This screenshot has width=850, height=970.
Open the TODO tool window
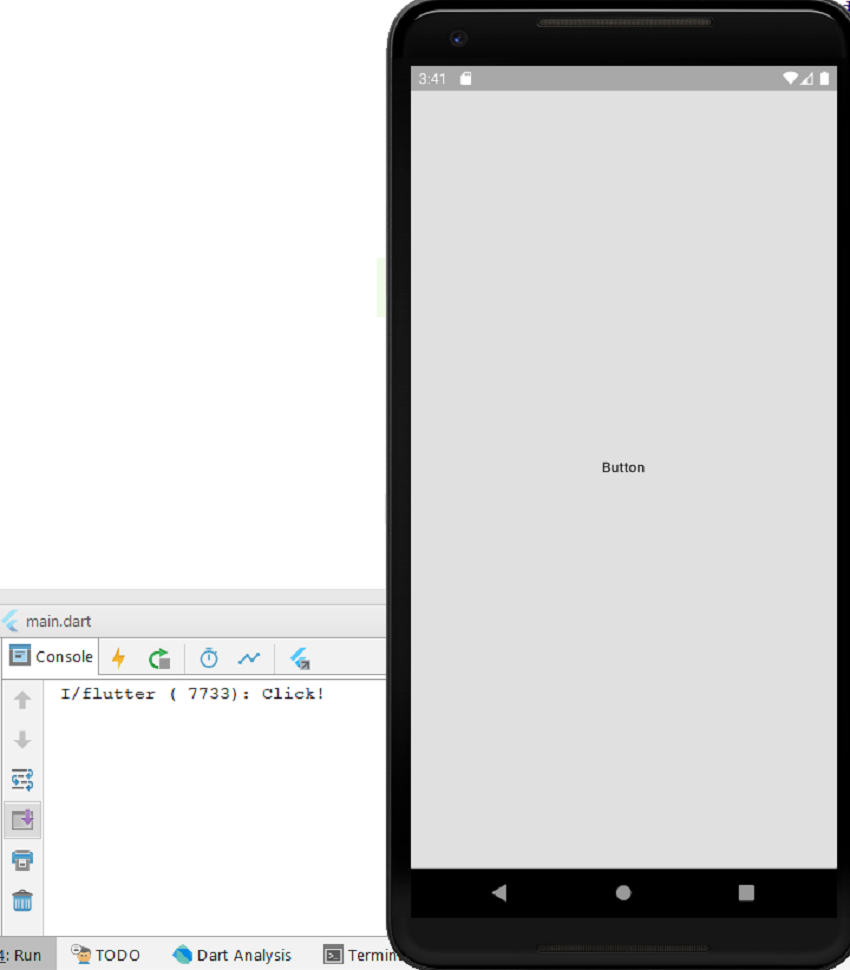[x=104, y=955]
